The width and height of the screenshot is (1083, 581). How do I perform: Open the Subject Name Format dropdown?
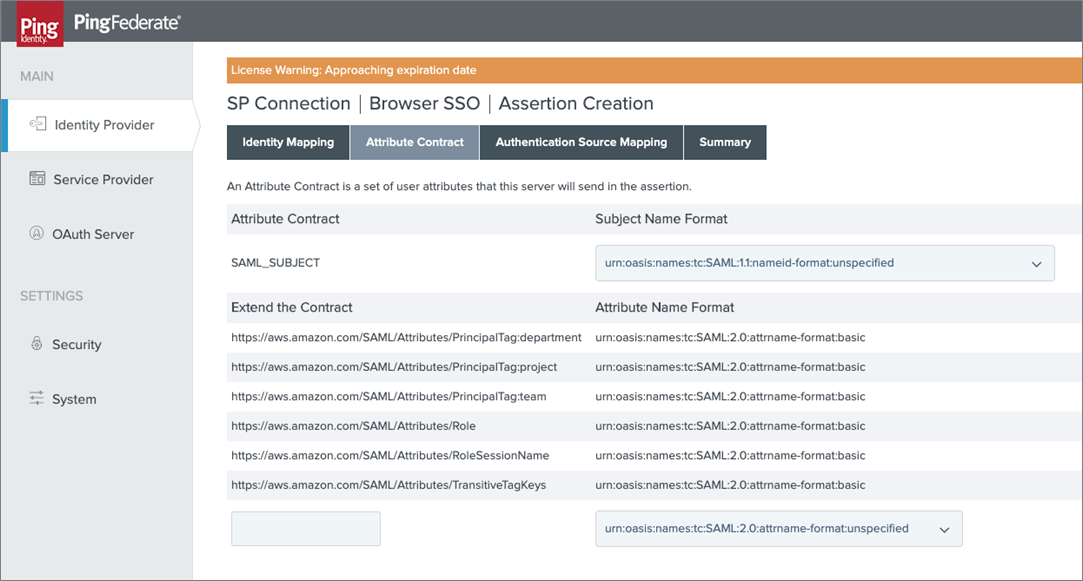tap(824, 263)
